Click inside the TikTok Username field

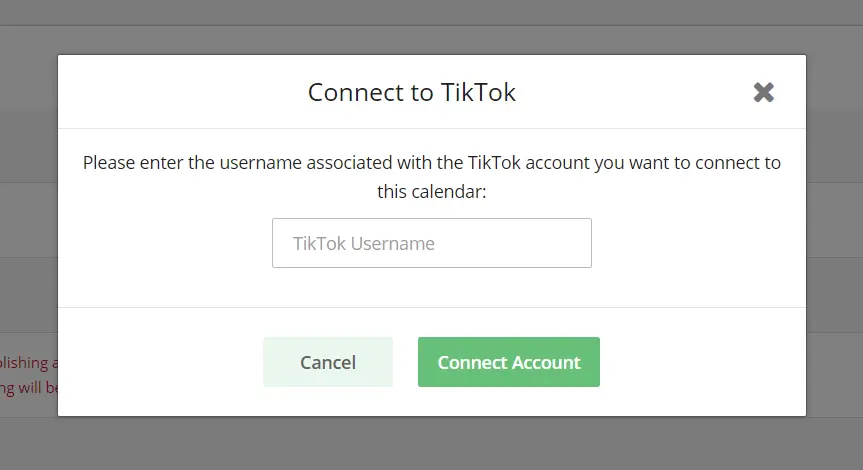(x=431, y=243)
